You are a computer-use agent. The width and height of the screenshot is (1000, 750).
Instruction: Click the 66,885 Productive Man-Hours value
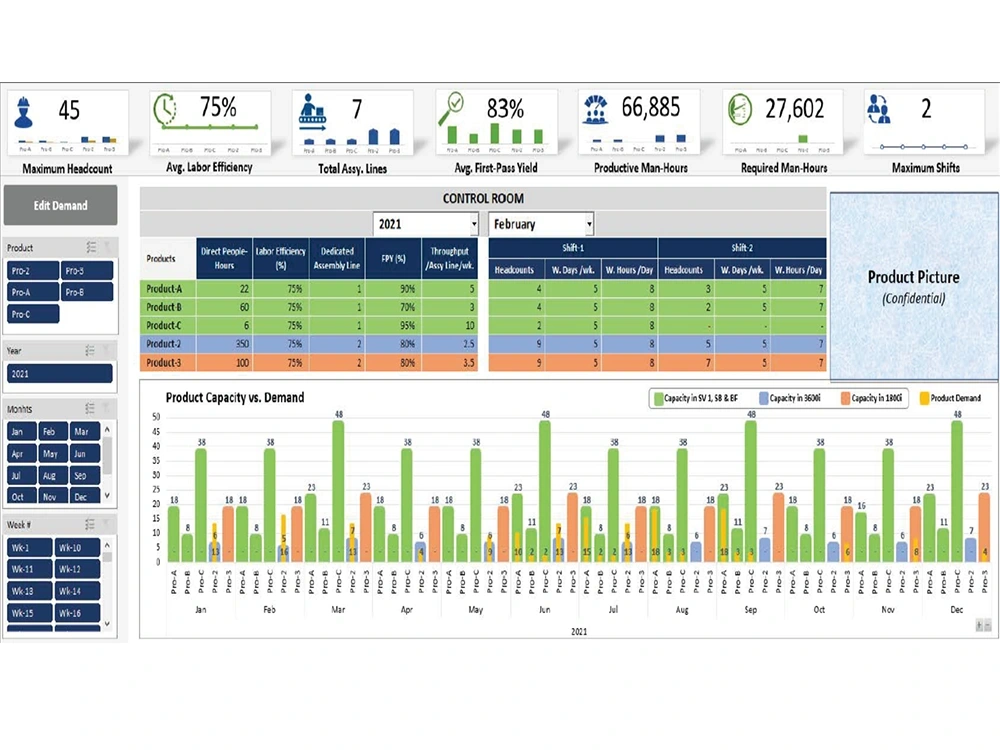[651, 107]
